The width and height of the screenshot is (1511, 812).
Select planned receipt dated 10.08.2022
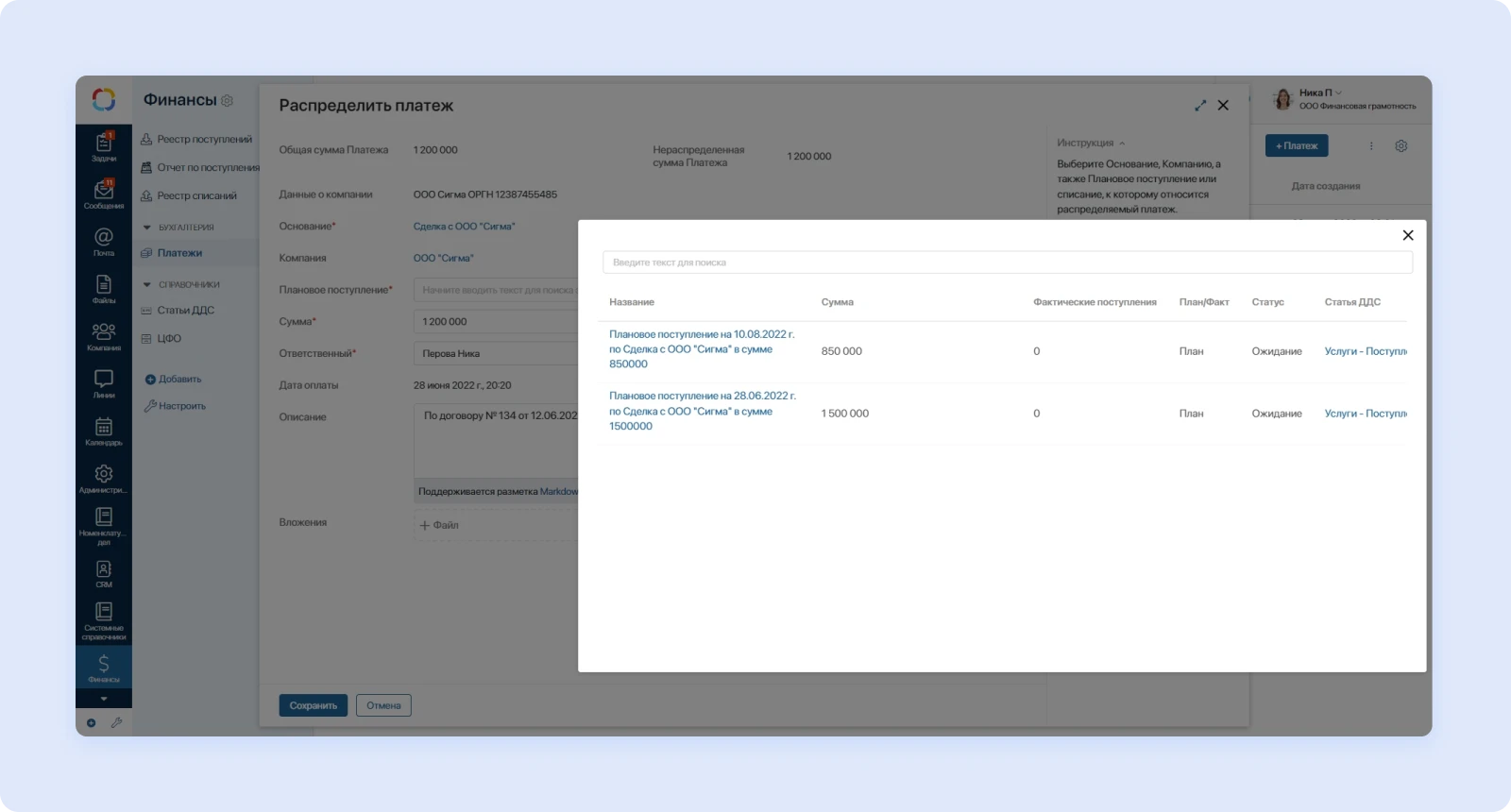coord(702,349)
